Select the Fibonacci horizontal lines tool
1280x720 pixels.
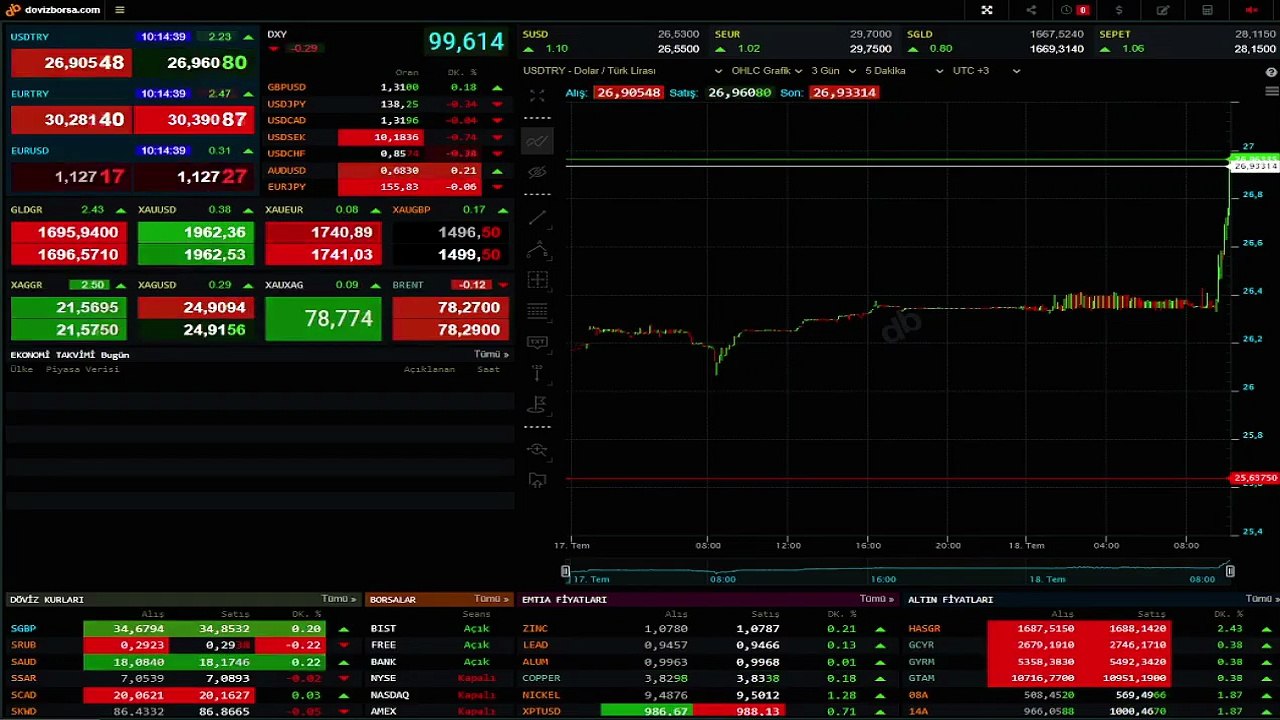pos(537,311)
